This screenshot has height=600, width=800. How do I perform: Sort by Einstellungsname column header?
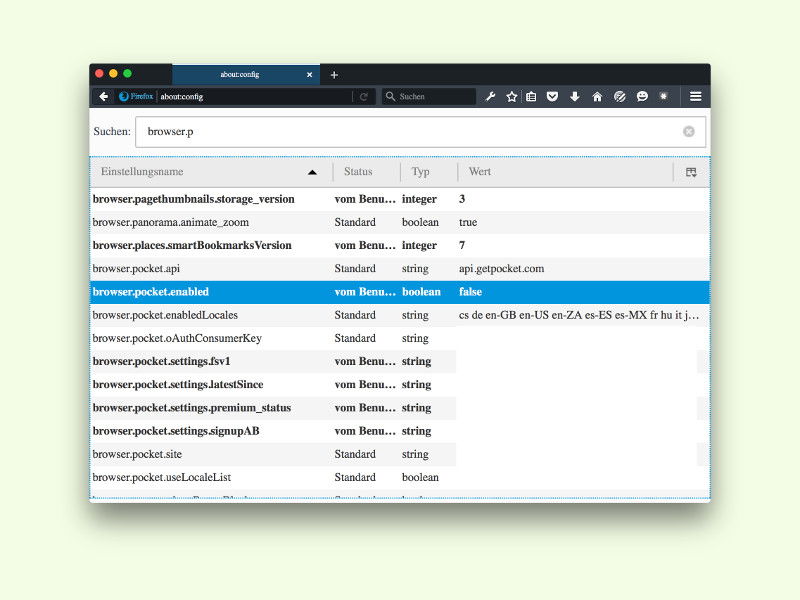tap(211, 172)
